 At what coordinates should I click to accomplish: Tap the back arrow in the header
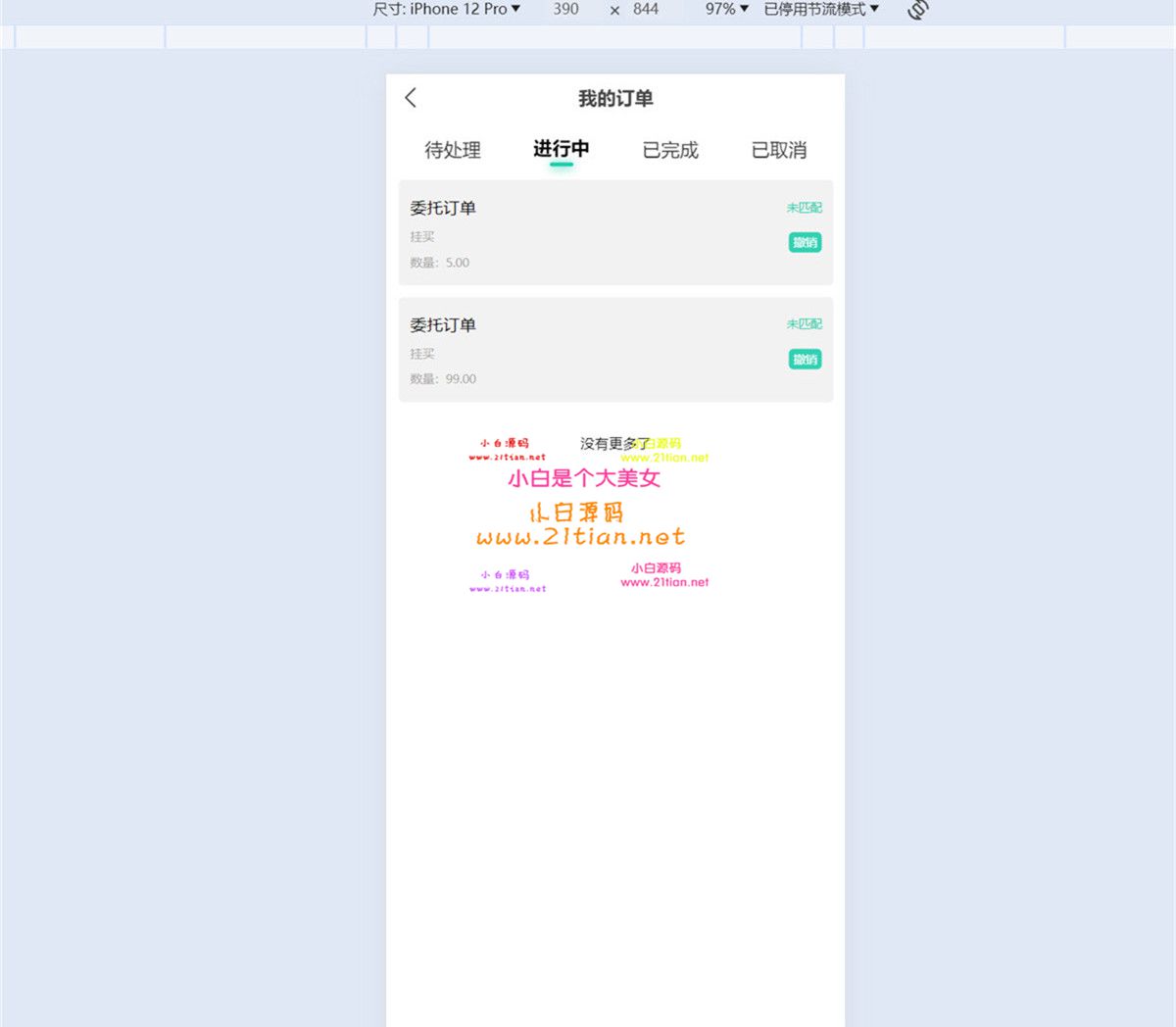click(411, 98)
